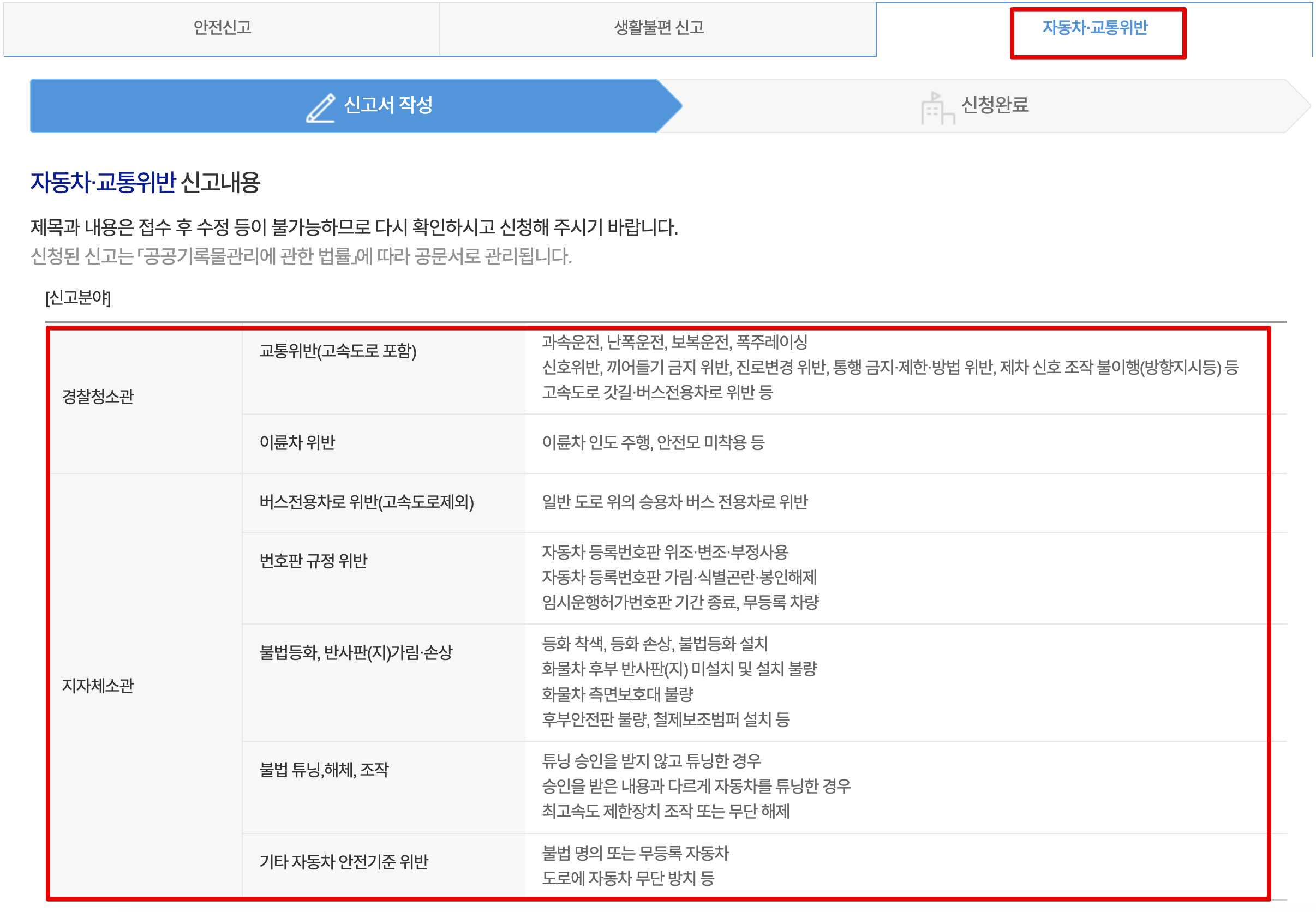Select the 번호판 규정 위반 category
The width and height of the screenshot is (1316, 912).
pos(314,561)
